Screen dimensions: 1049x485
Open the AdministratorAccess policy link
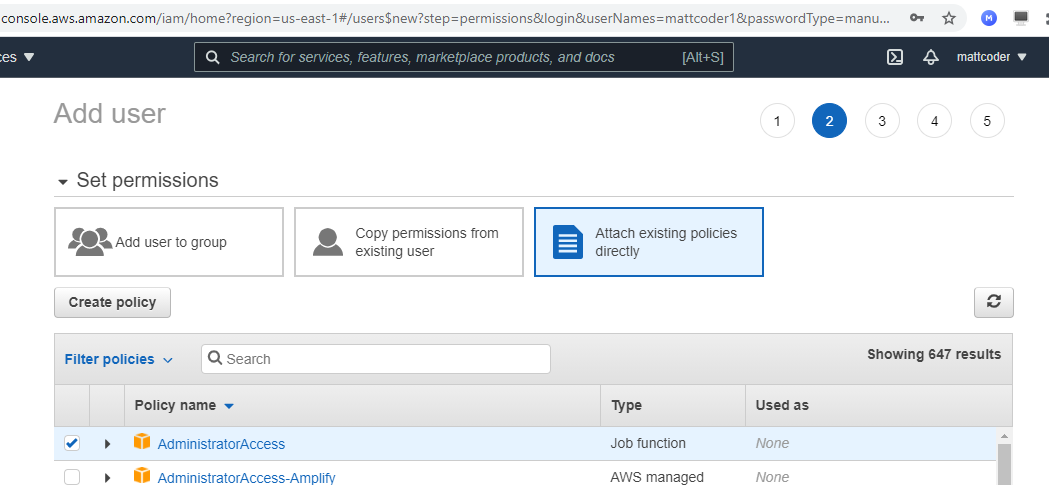tap(221, 444)
